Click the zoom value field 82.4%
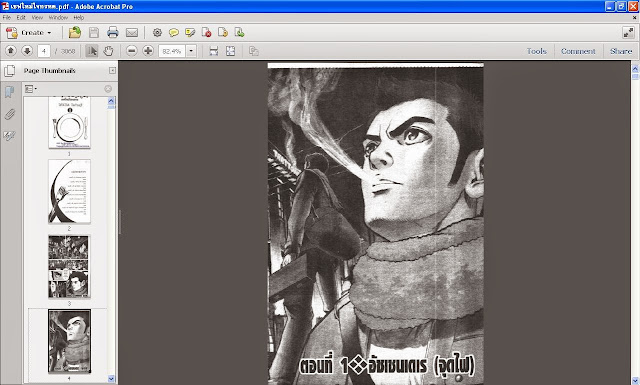Screen dimensions: 640x385 172,51
